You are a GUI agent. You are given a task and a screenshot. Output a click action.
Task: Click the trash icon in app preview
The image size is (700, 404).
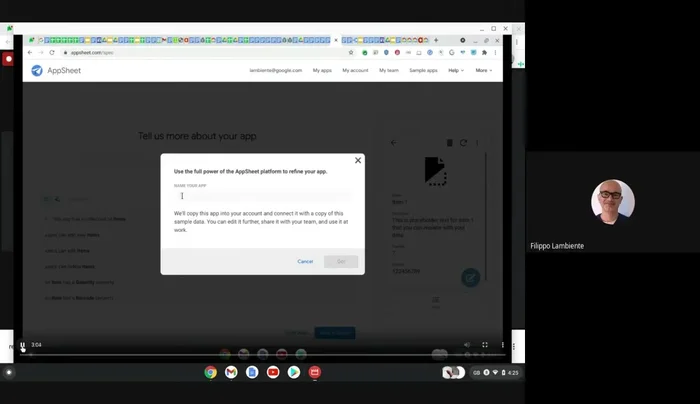tap(450, 143)
